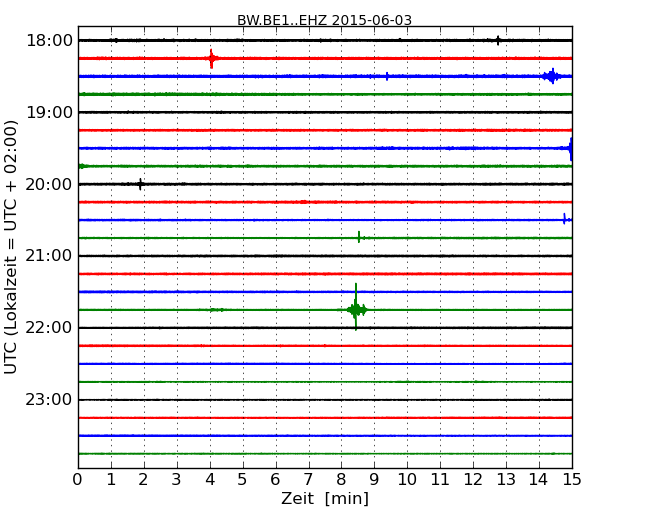Click the black spike on the 20:00 trace

click(141, 184)
